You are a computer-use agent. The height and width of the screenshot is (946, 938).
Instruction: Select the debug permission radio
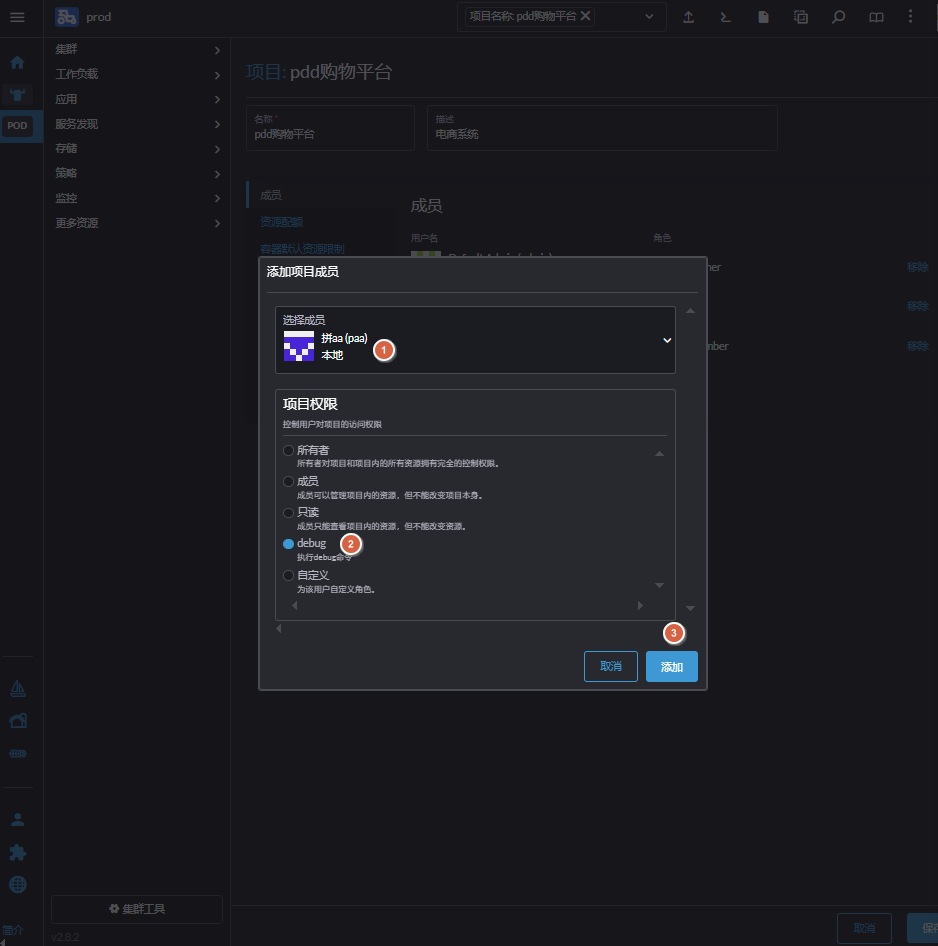[x=288, y=544]
